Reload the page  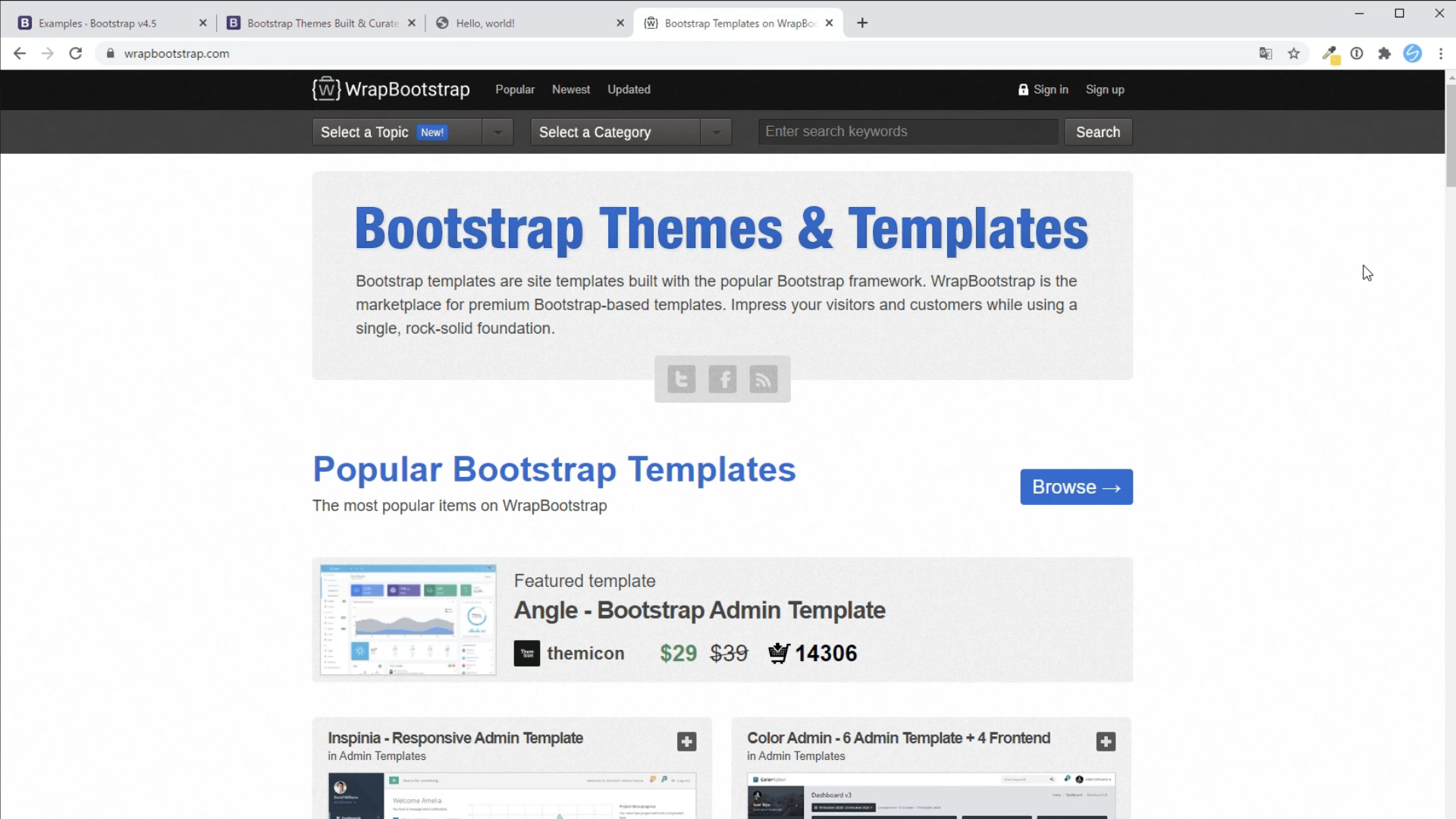75,53
